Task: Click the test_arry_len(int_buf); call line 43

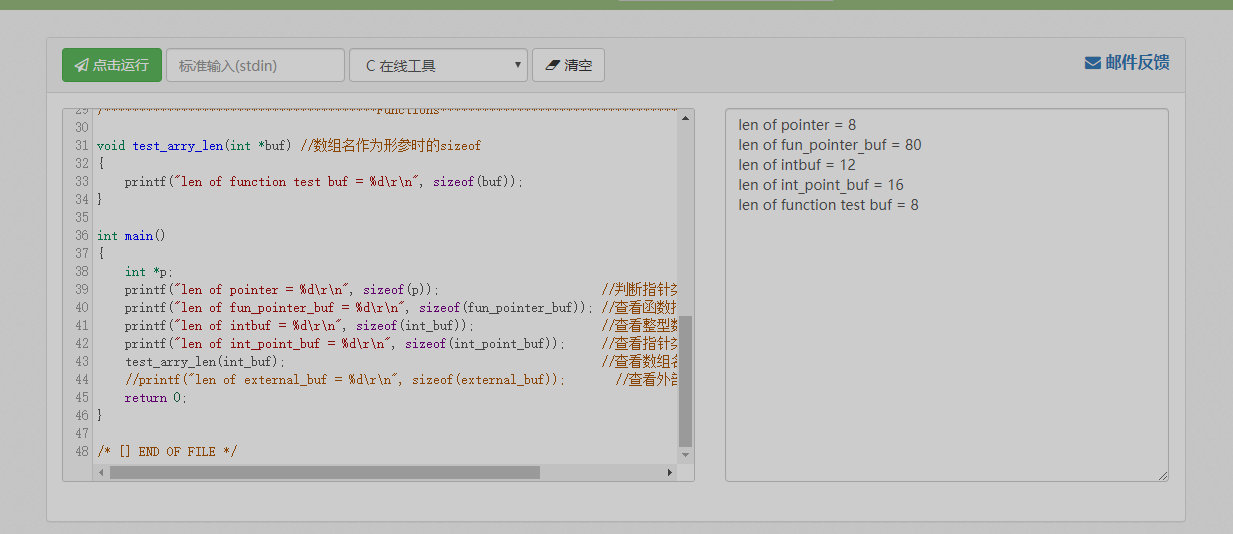Action: tap(205, 361)
